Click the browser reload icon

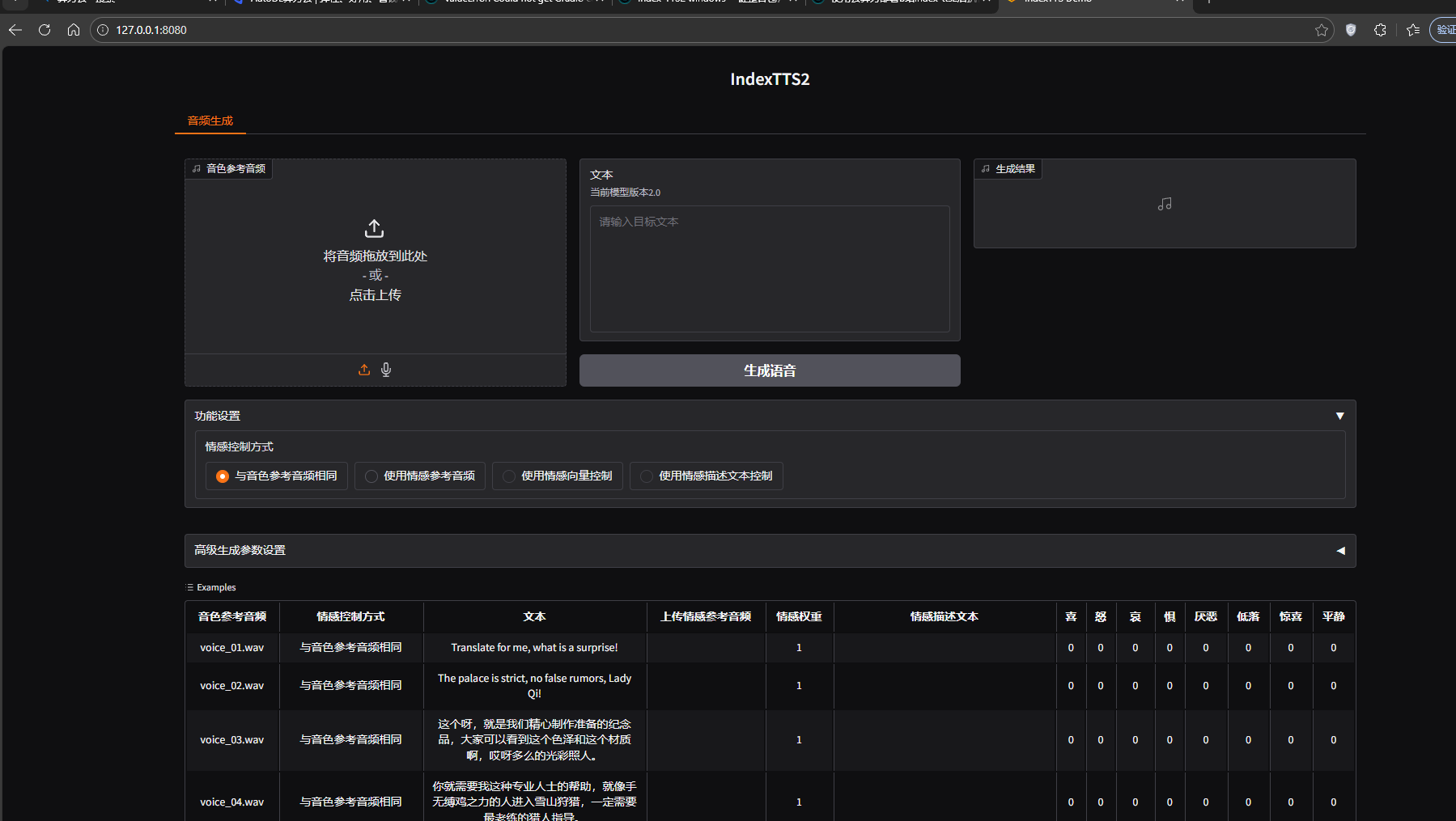tap(45, 30)
